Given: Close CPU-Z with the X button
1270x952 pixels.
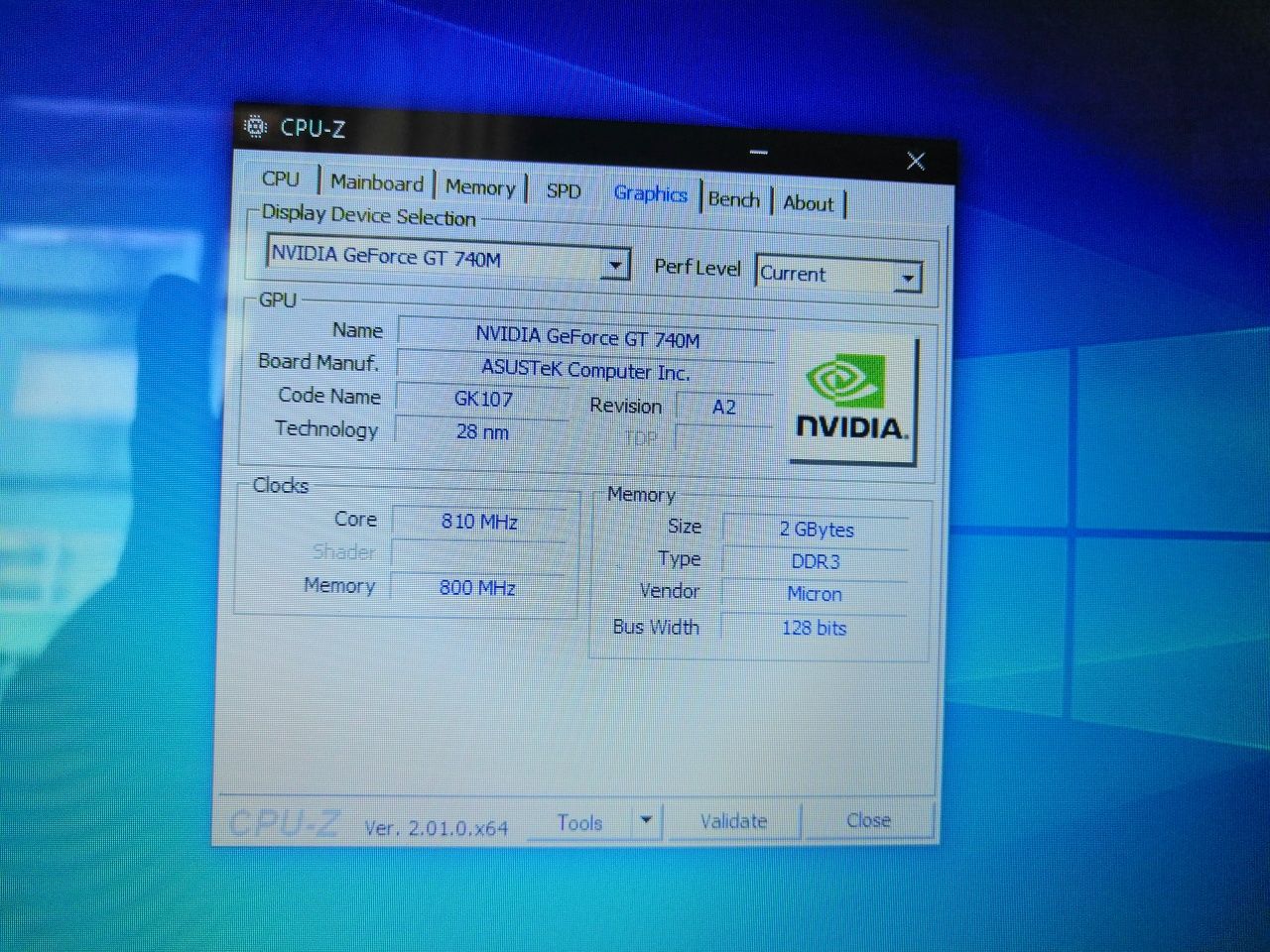Looking at the screenshot, I should pyautogui.click(x=916, y=161).
